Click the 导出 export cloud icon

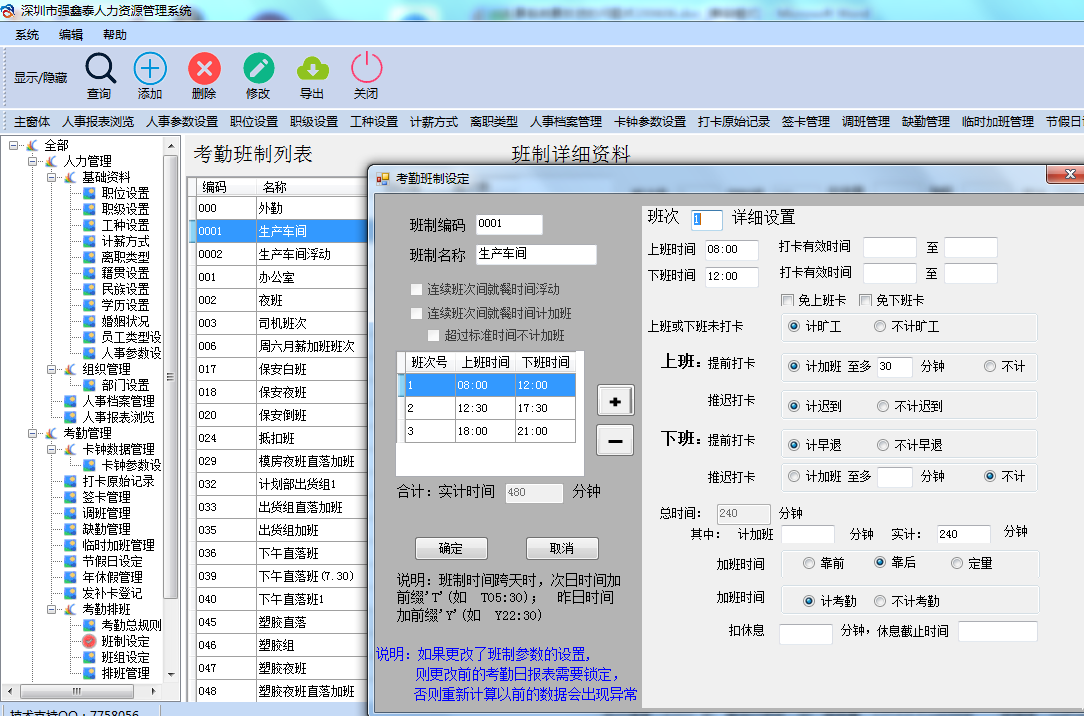(x=312, y=69)
